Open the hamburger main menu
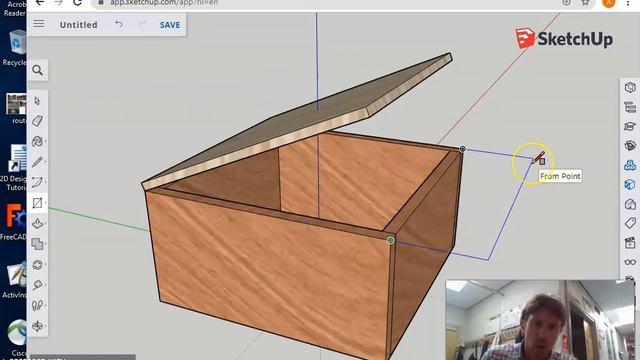 click(x=39, y=24)
